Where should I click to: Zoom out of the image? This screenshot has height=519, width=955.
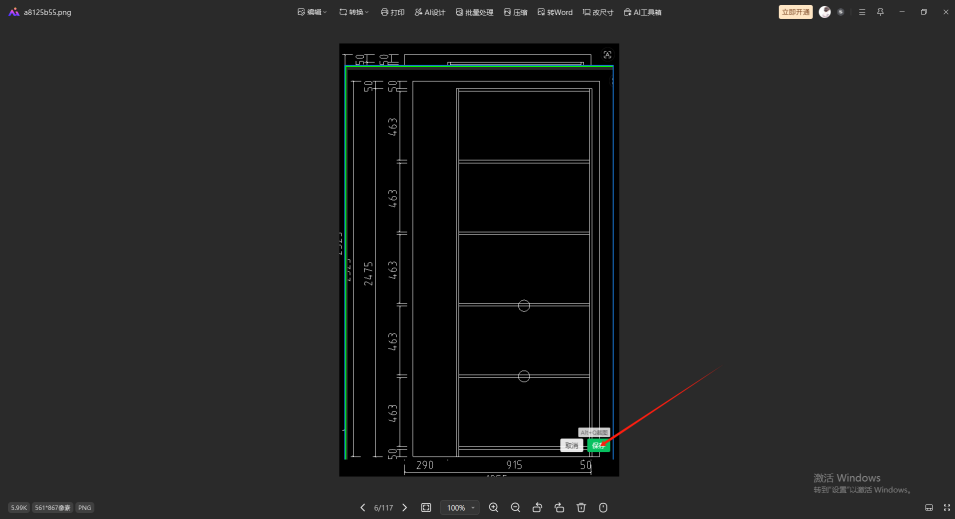point(515,507)
